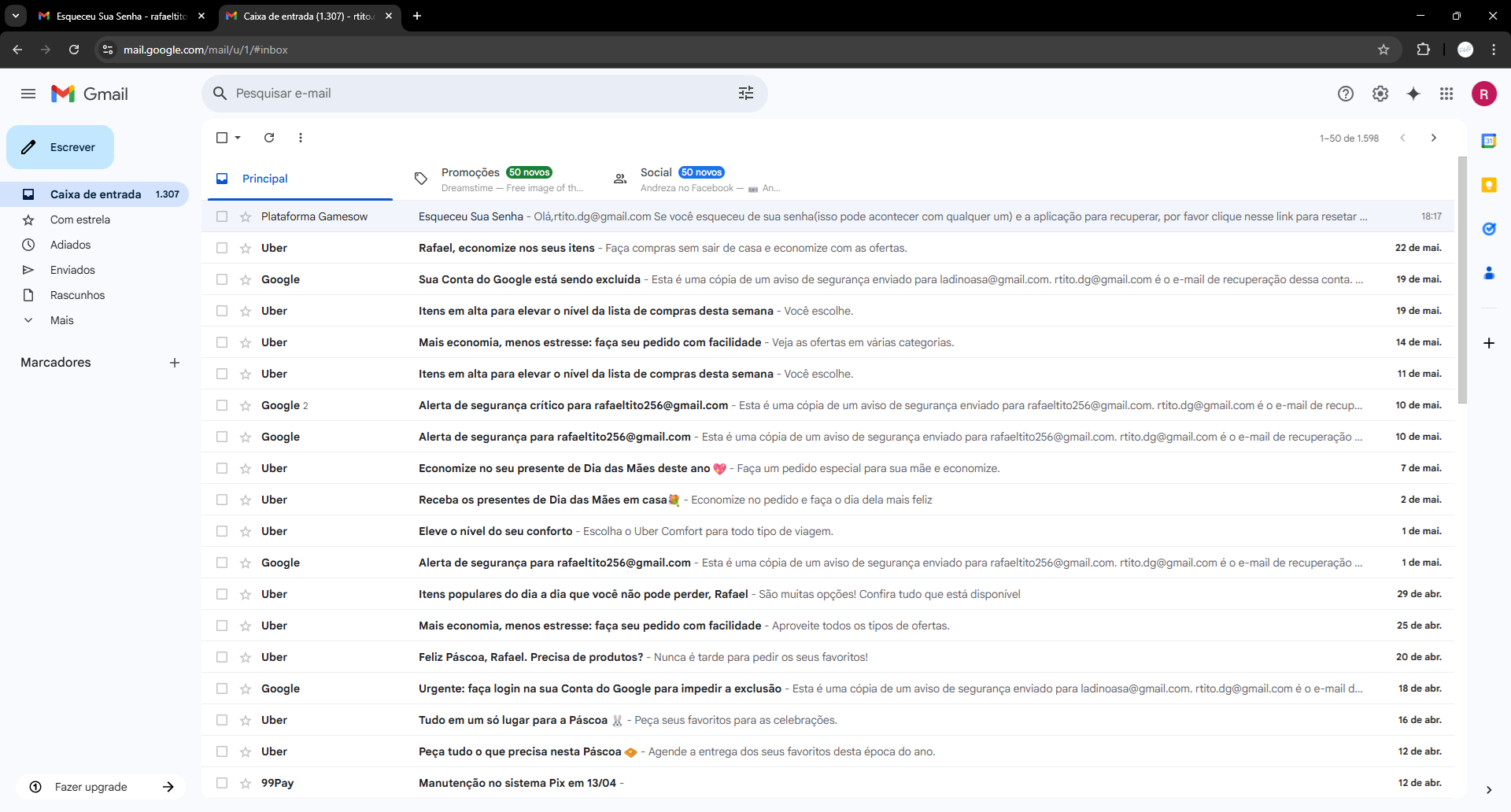Open the More options three-dot menu in toolbar
This screenshot has height=812, width=1511.
point(301,138)
